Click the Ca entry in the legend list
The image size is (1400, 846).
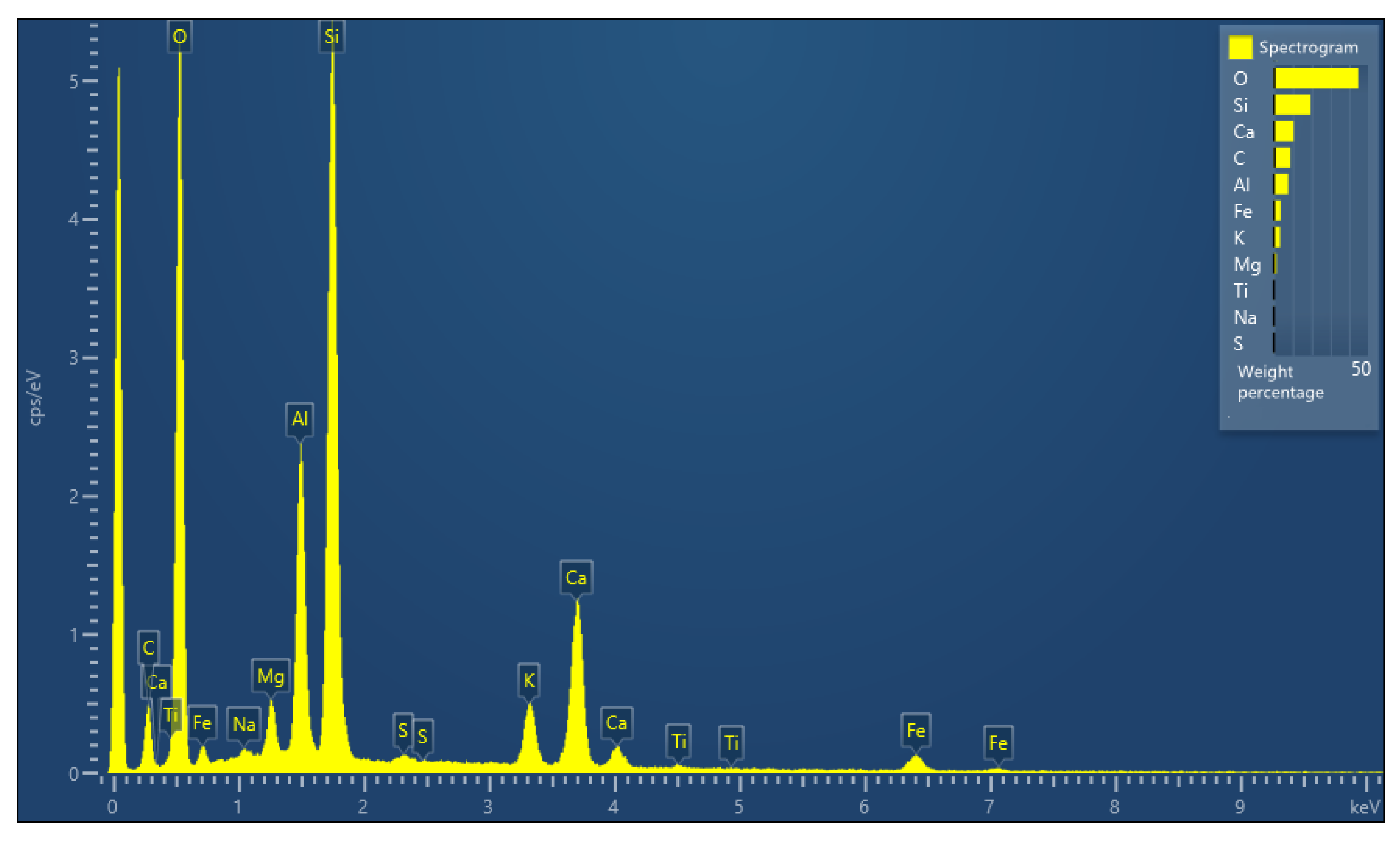[1244, 132]
